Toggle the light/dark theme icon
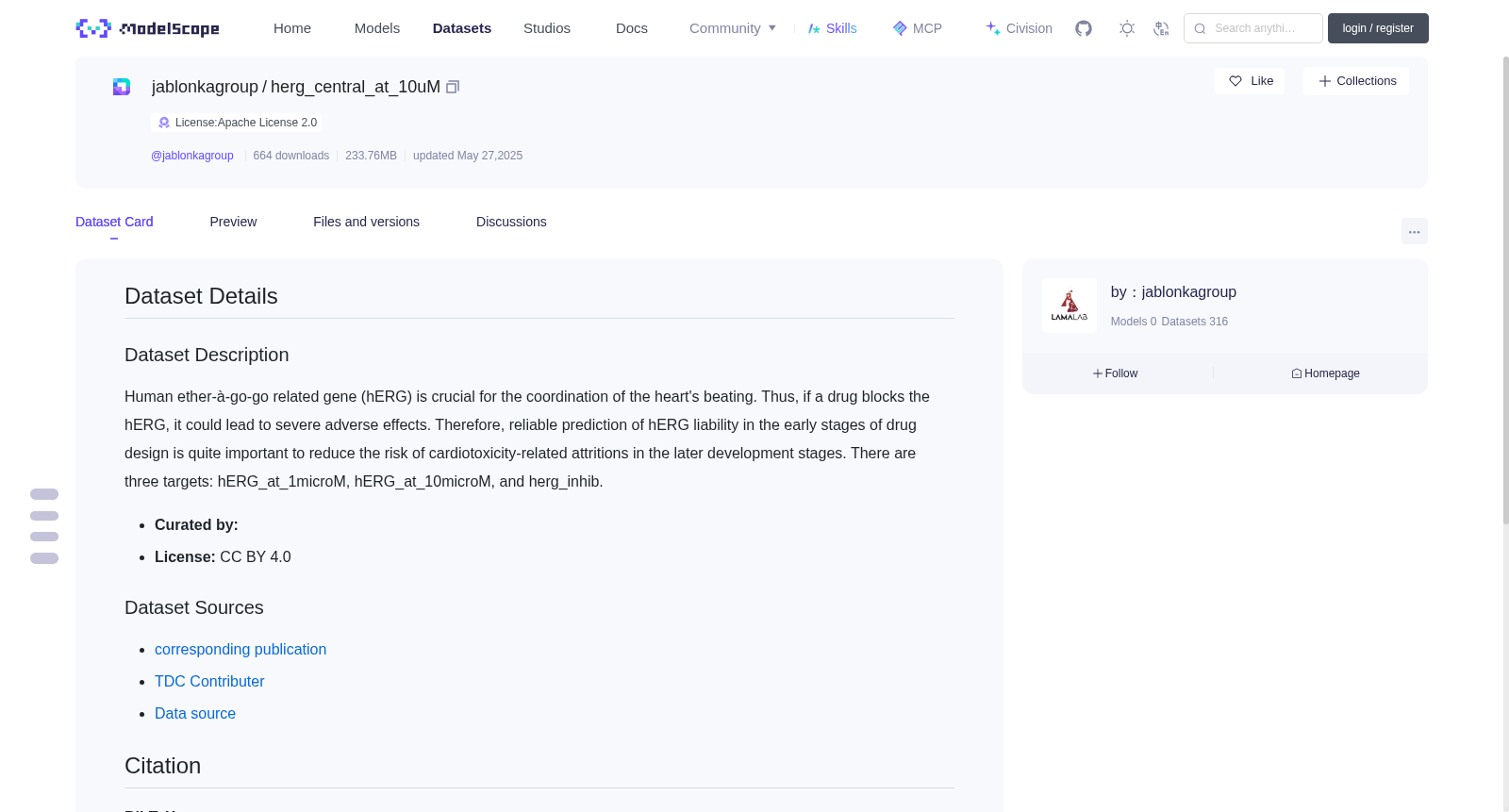Screen dimensions: 1509x812 click(x=1127, y=28)
